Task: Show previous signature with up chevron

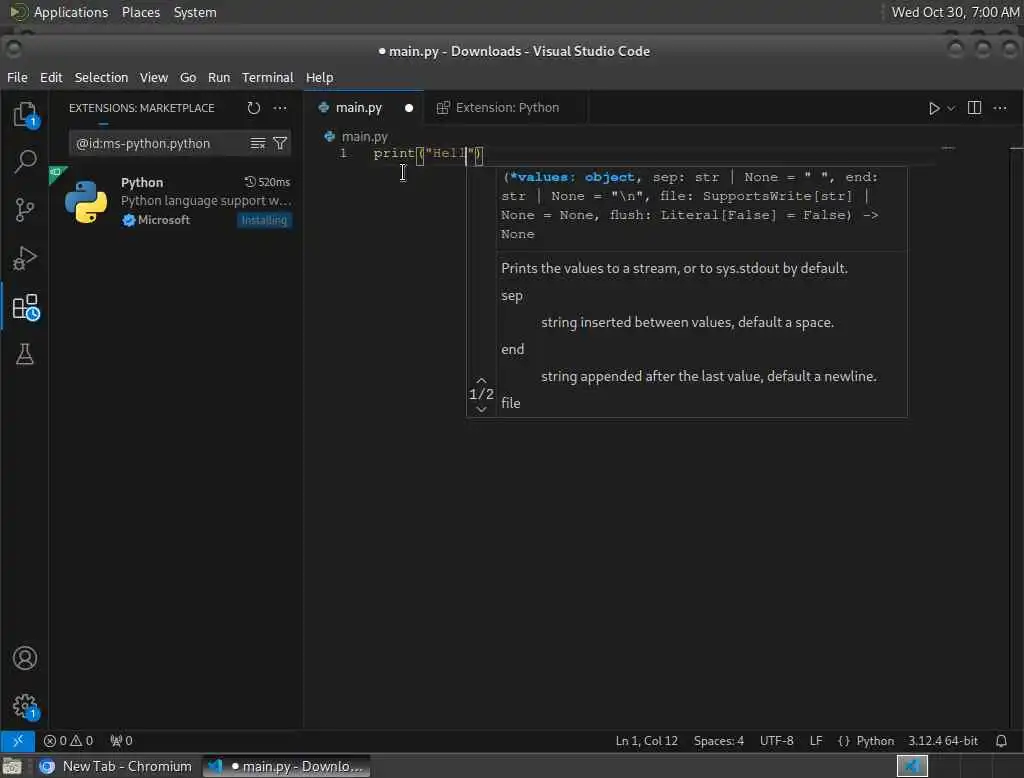Action: (x=481, y=380)
